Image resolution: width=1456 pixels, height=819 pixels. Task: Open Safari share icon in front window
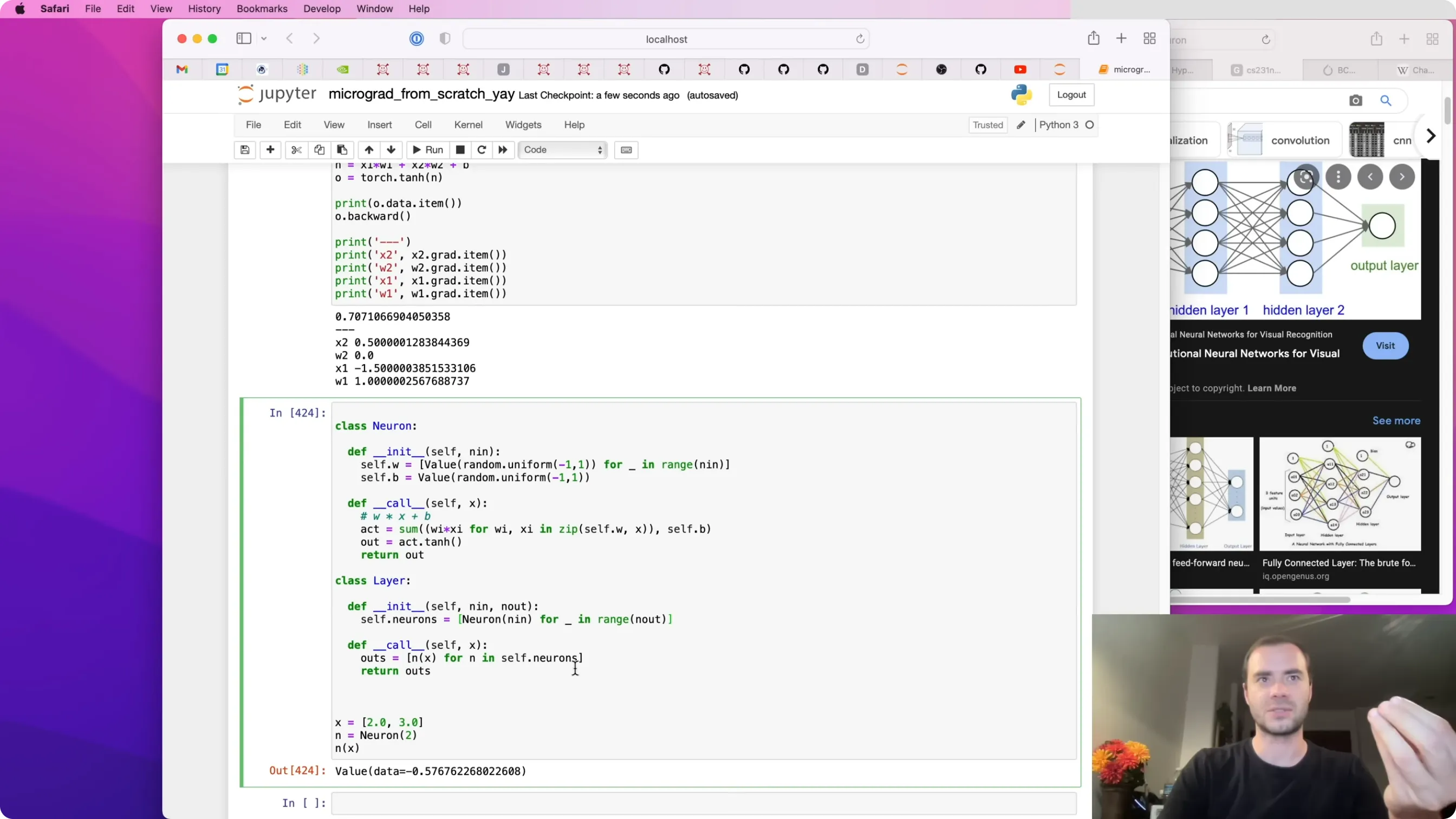[1094, 38]
